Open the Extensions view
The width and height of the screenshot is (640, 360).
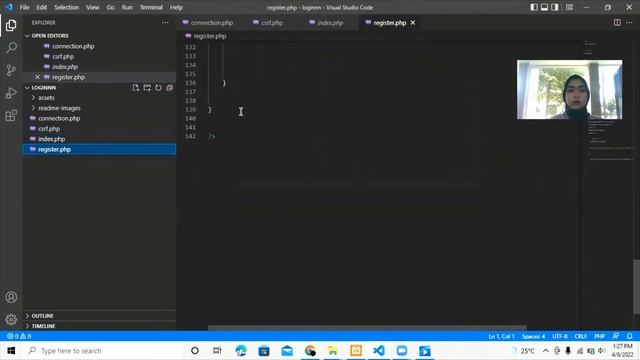point(11,116)
